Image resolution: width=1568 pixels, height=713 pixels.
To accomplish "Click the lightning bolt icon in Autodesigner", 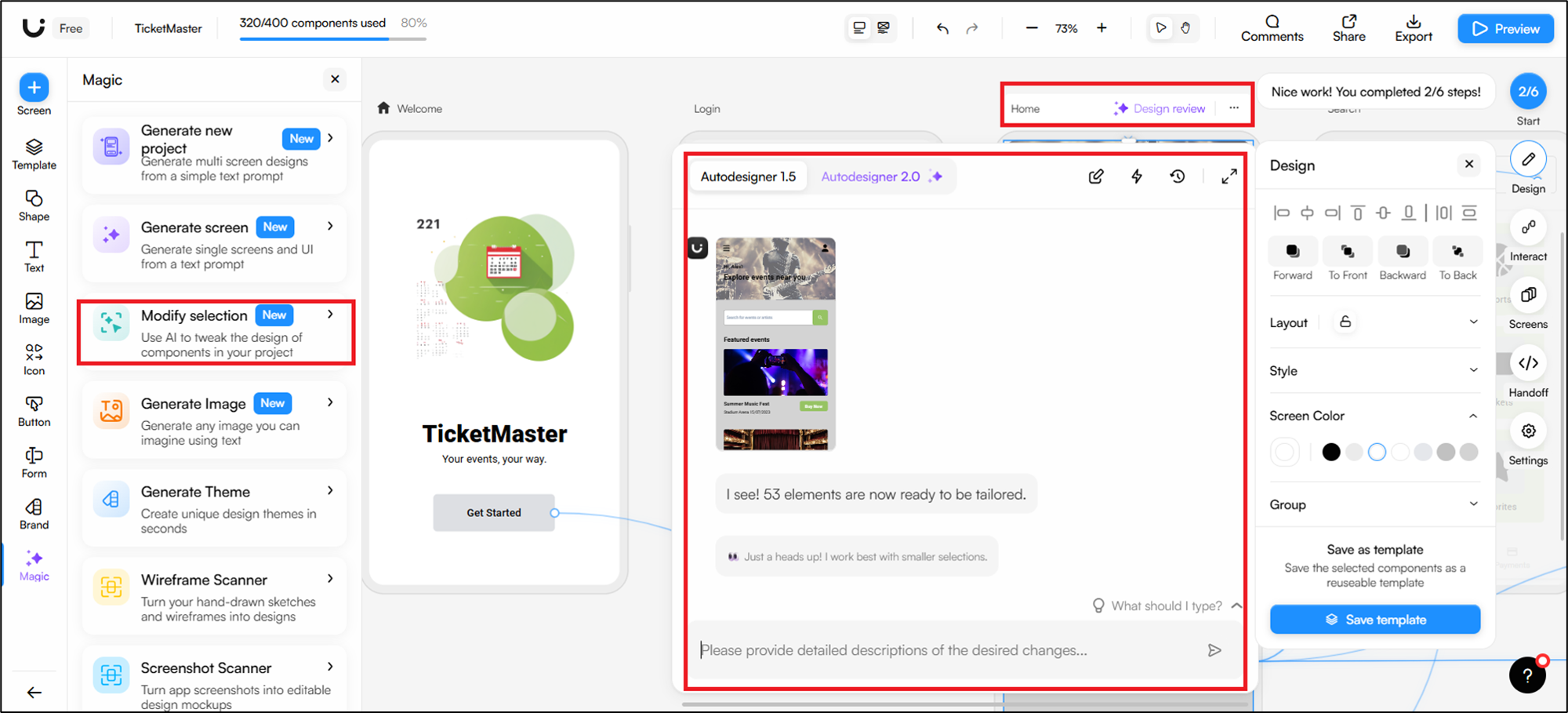I will click(x=1137, y=176).
